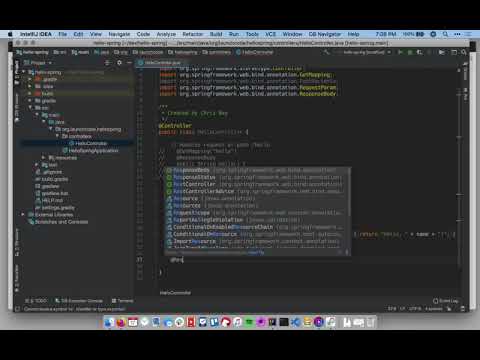This screenshot has height=360, width=480.
Task: Open the Refactor menu
Action: 192,34
